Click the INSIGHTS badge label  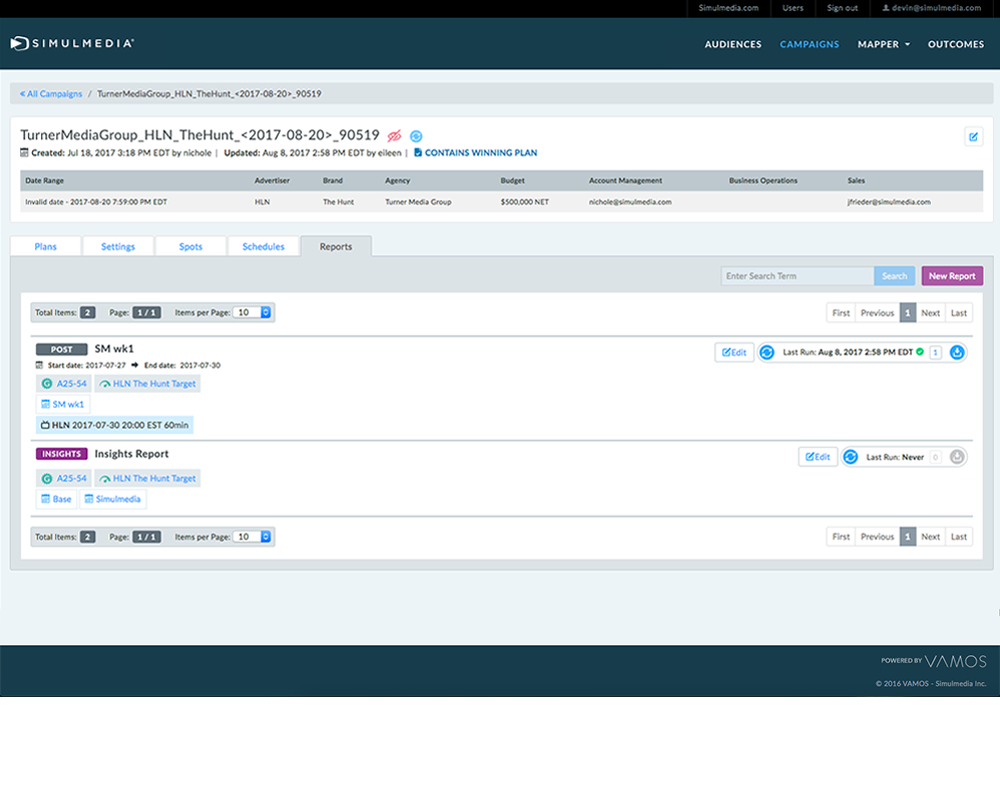coord(61,454)
